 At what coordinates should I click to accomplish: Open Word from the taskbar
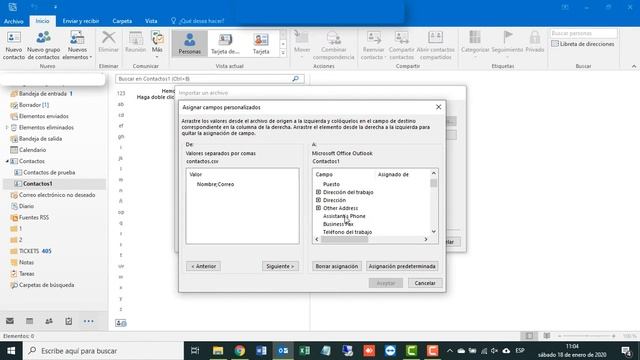(x=261, y=351)
